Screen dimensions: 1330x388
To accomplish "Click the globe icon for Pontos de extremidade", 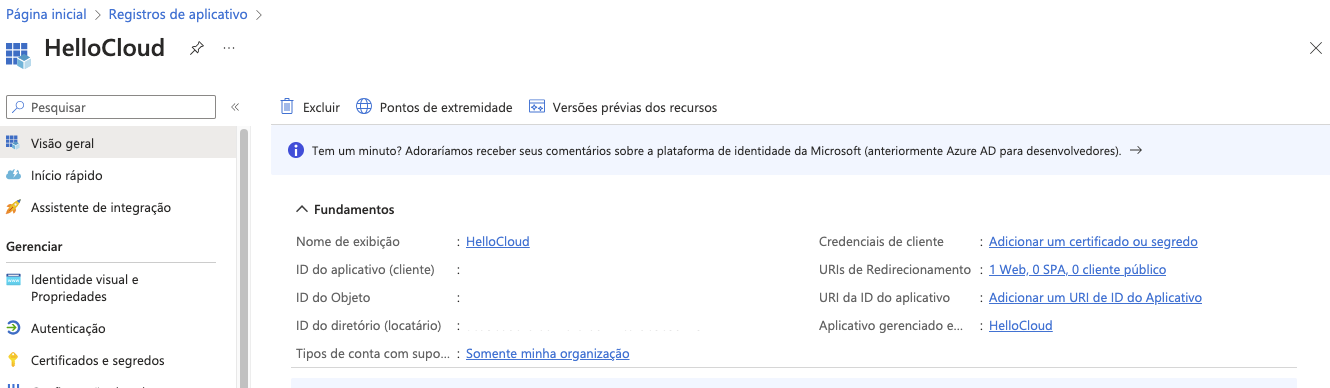I will click(364, 107).
